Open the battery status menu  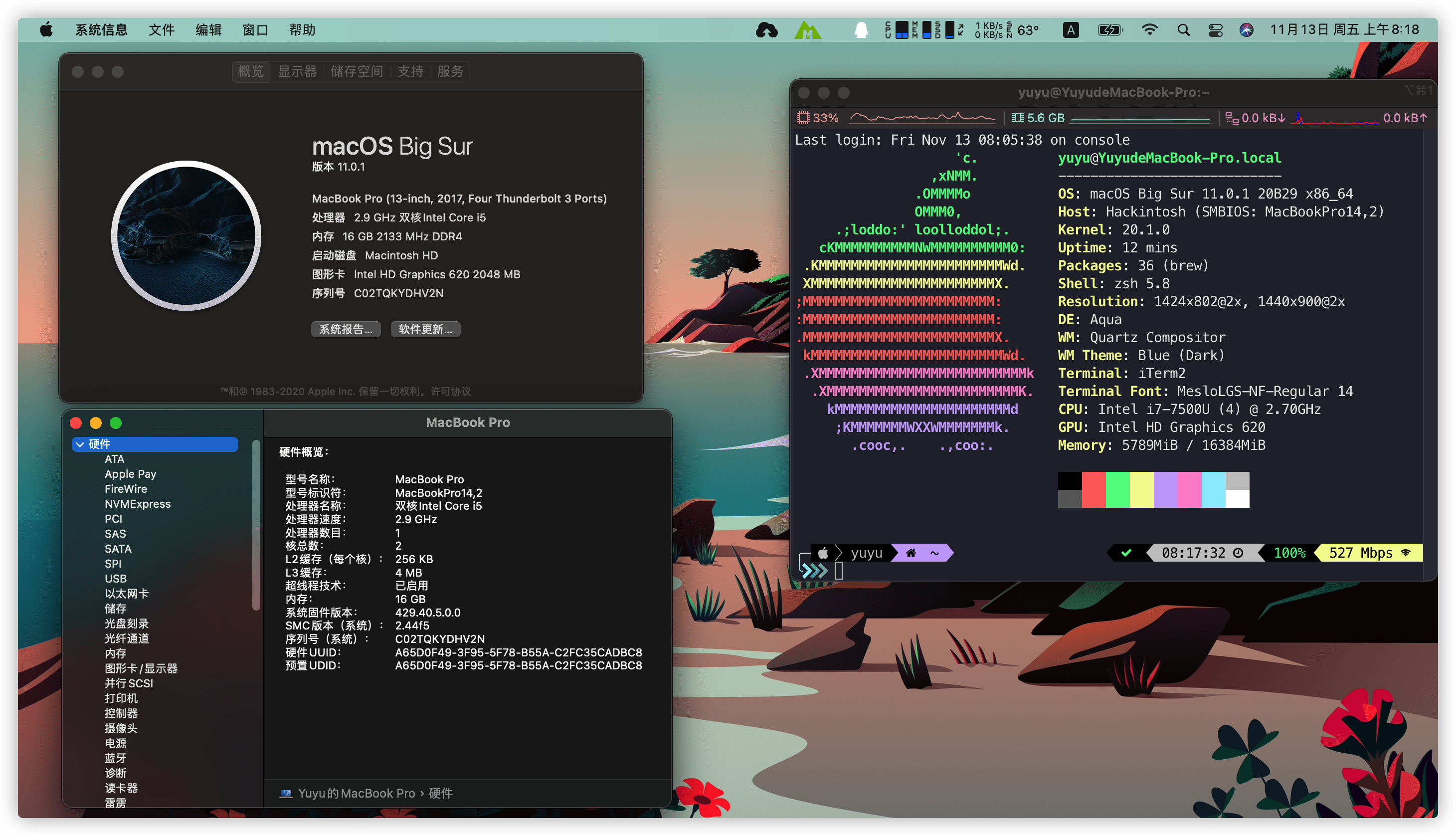click(1110, 30)
